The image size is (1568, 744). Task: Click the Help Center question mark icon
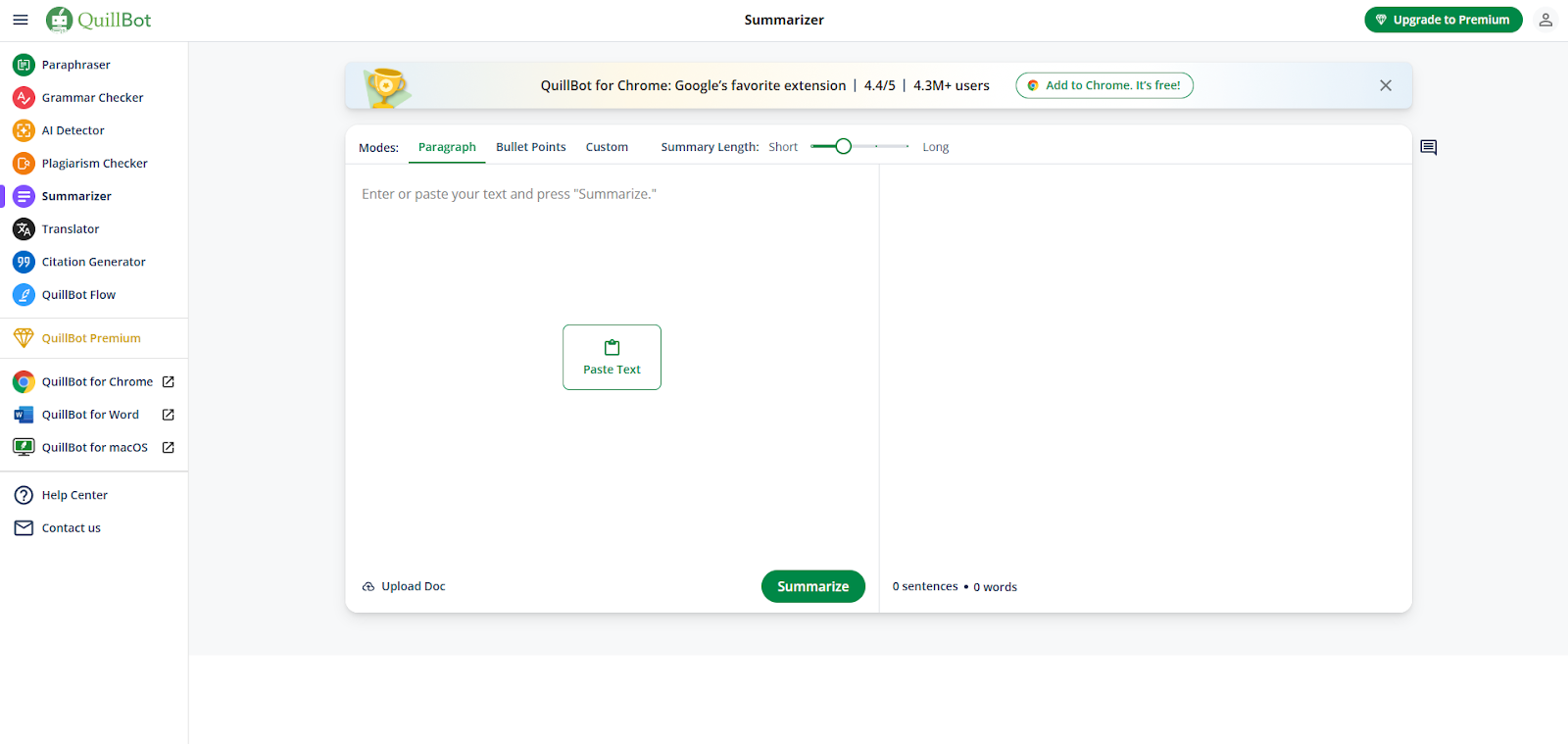(x=24, y=495)
